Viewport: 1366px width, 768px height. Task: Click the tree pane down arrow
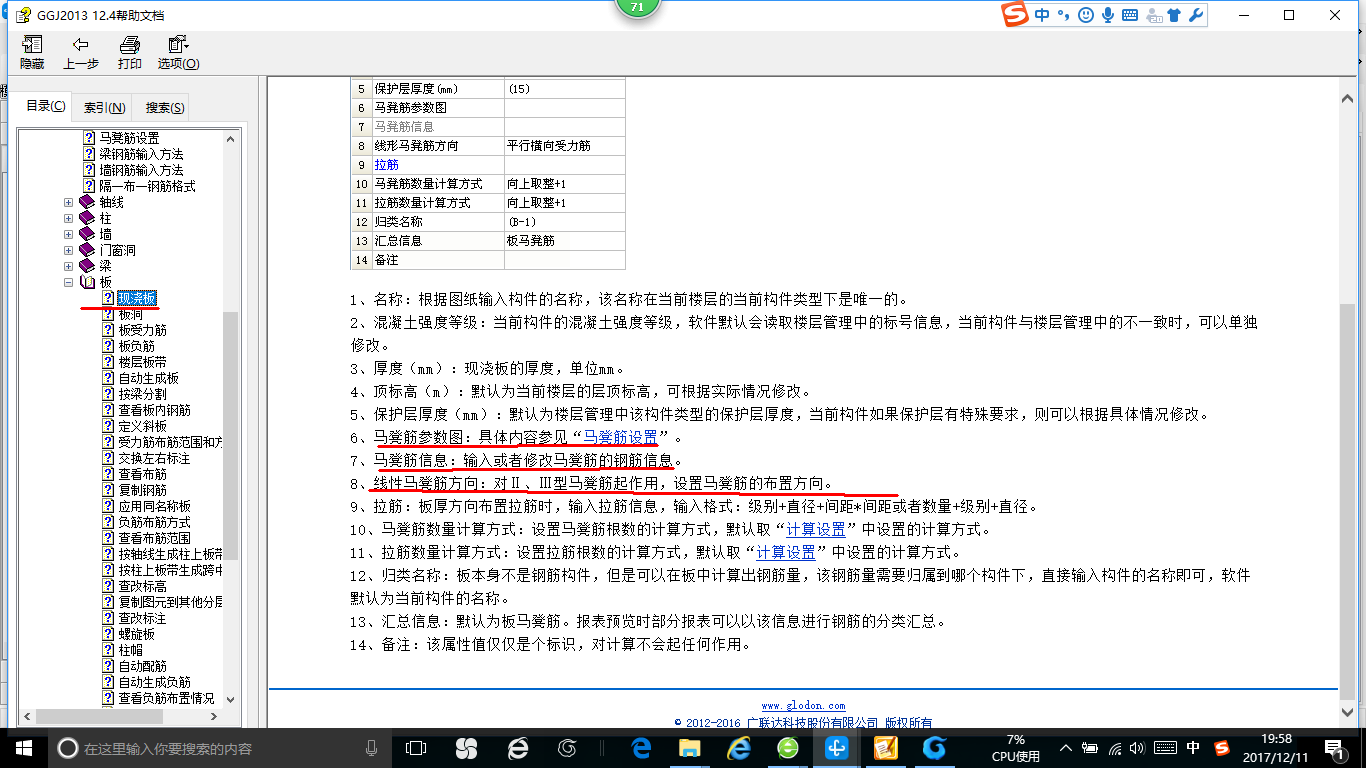231,699
